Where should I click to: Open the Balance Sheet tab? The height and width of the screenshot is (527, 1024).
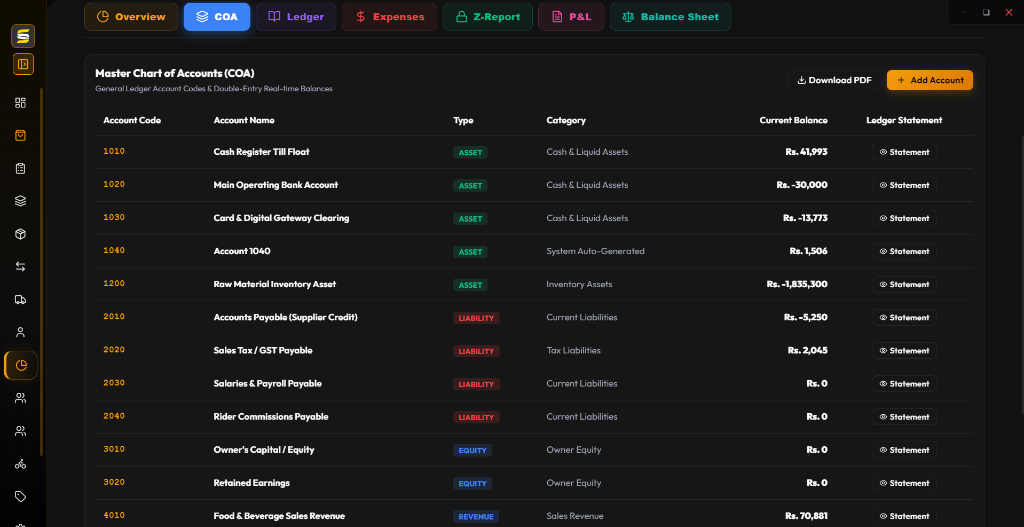(x=670, y=17)
